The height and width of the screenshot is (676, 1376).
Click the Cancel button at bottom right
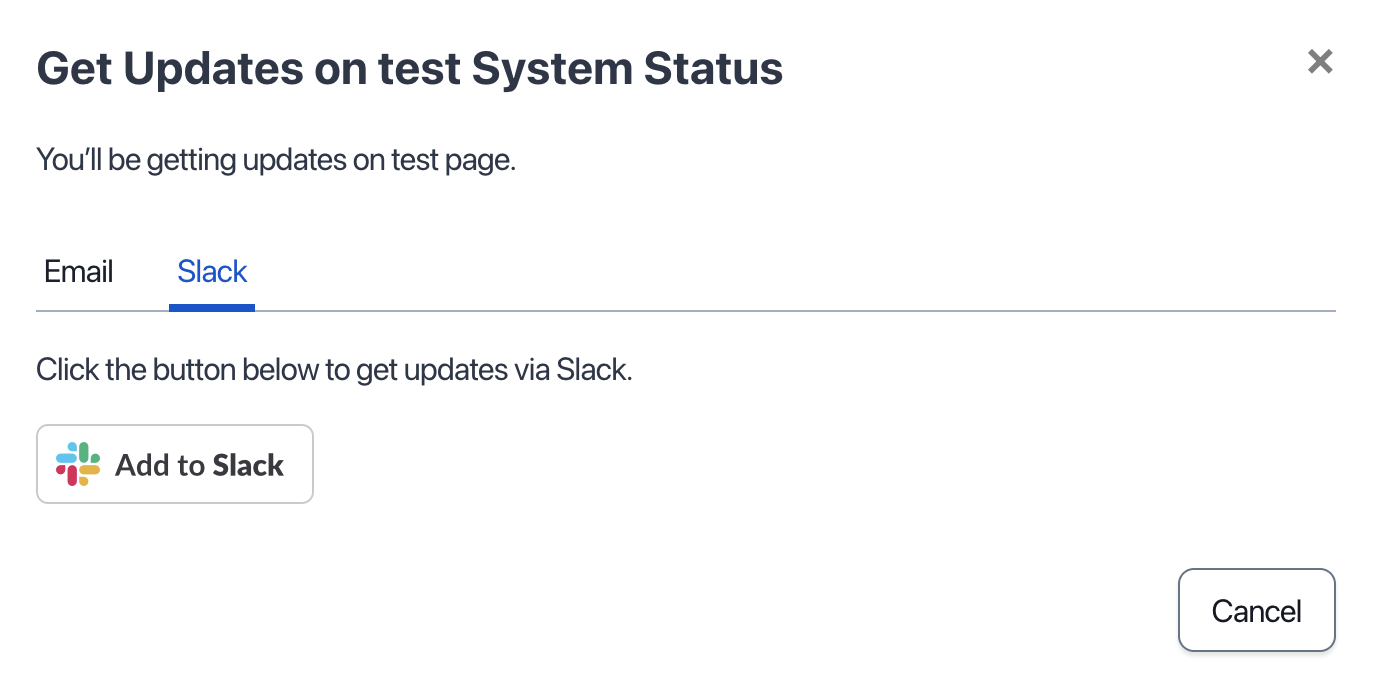[x=1257, y=611]
